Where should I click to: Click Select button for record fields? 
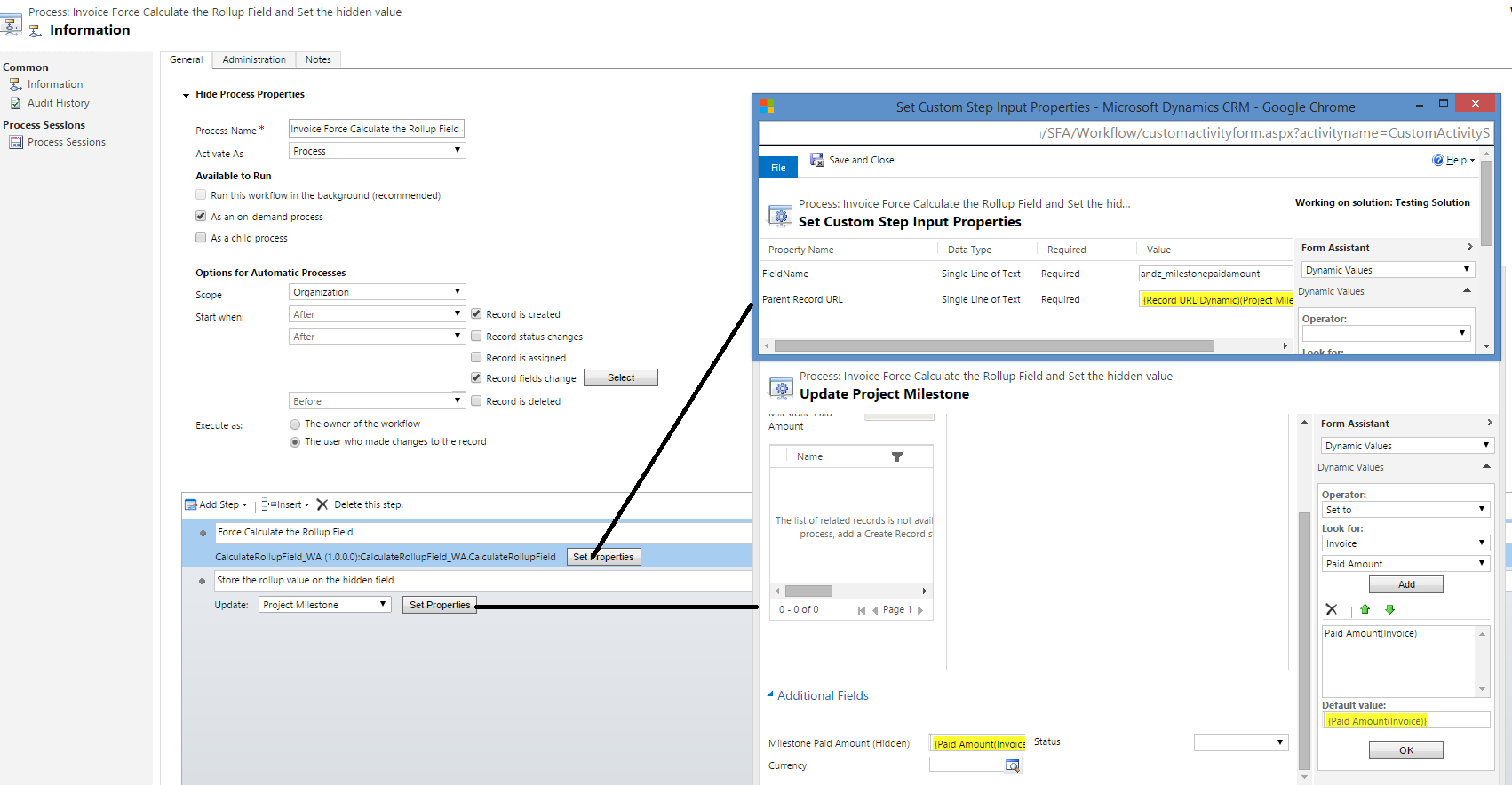point(620,378)
